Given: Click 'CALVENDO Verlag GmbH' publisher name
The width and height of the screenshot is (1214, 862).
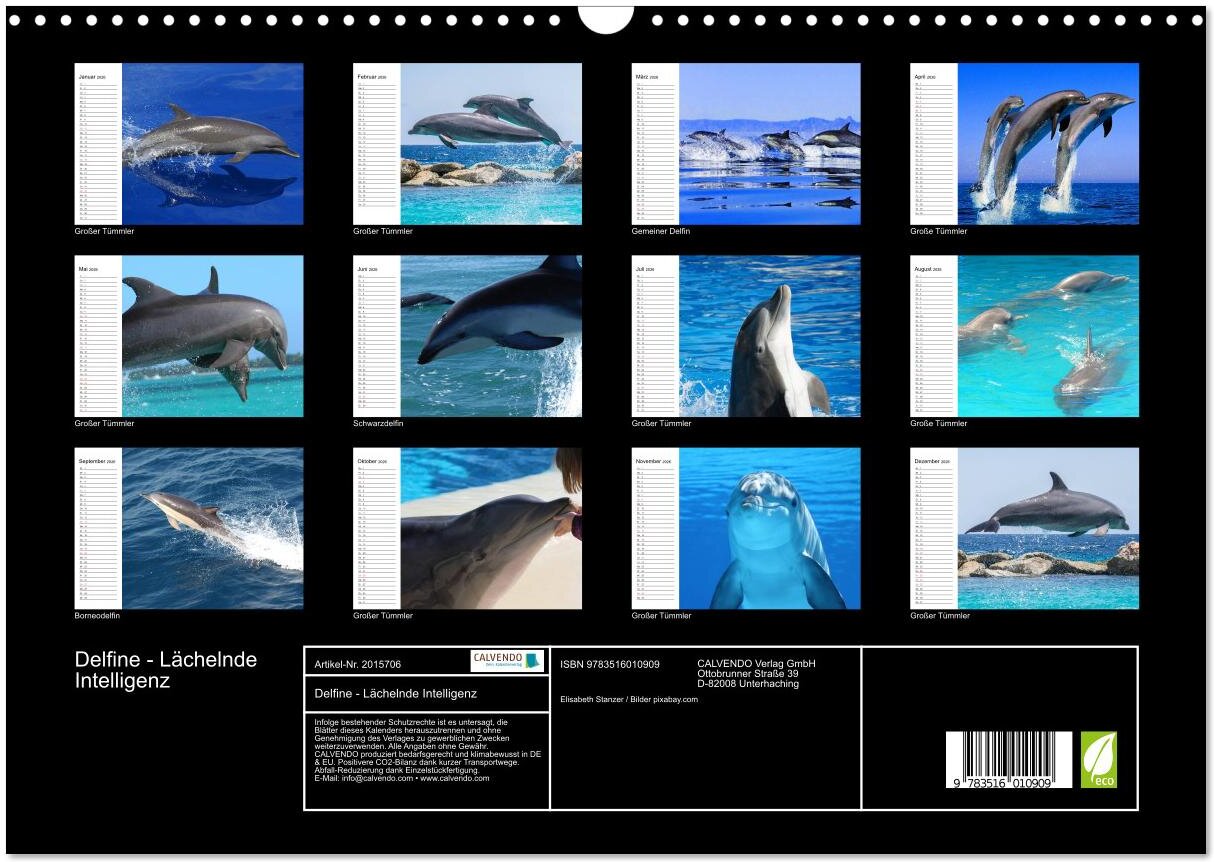Looking at the screenshot, I should (x=756, y=664).
